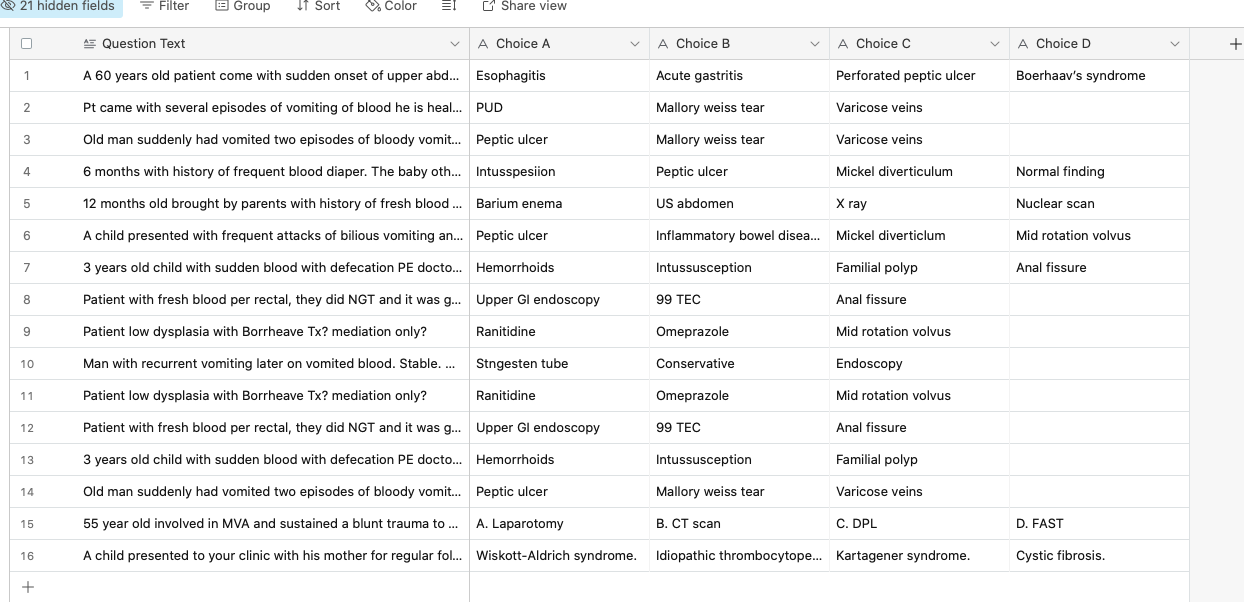
Task: Select the cell 'A. Laparotomy'
Action: click(x=559, y=524)
